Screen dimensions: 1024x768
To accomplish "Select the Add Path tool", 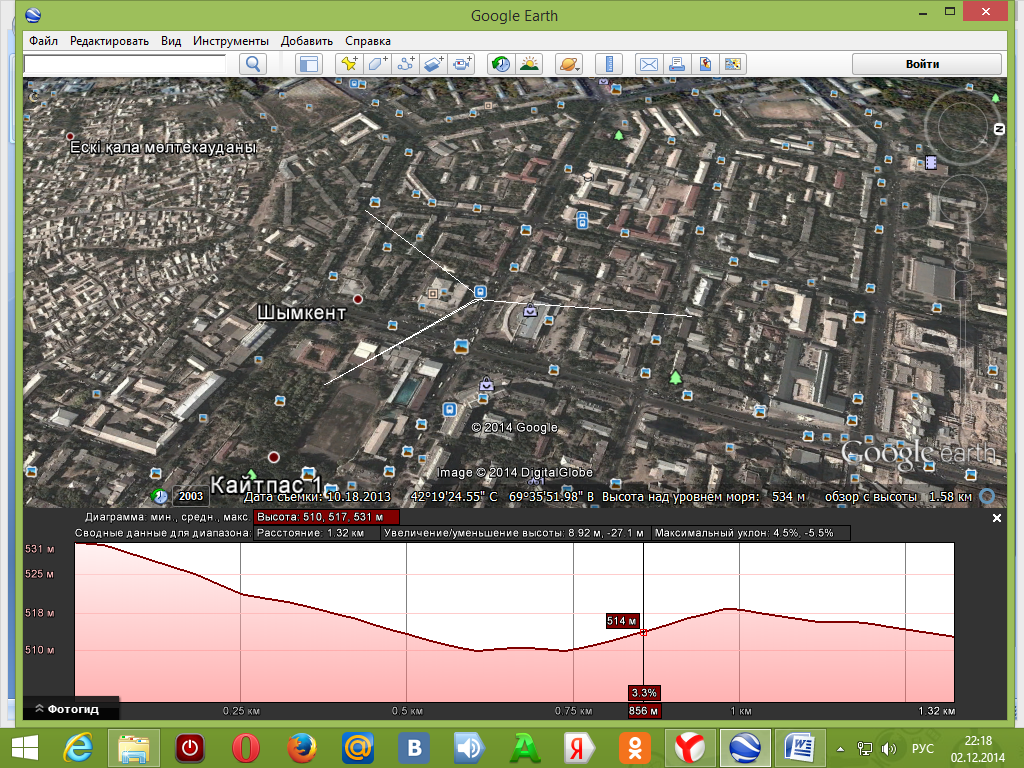I will click(x=406, y=64).
